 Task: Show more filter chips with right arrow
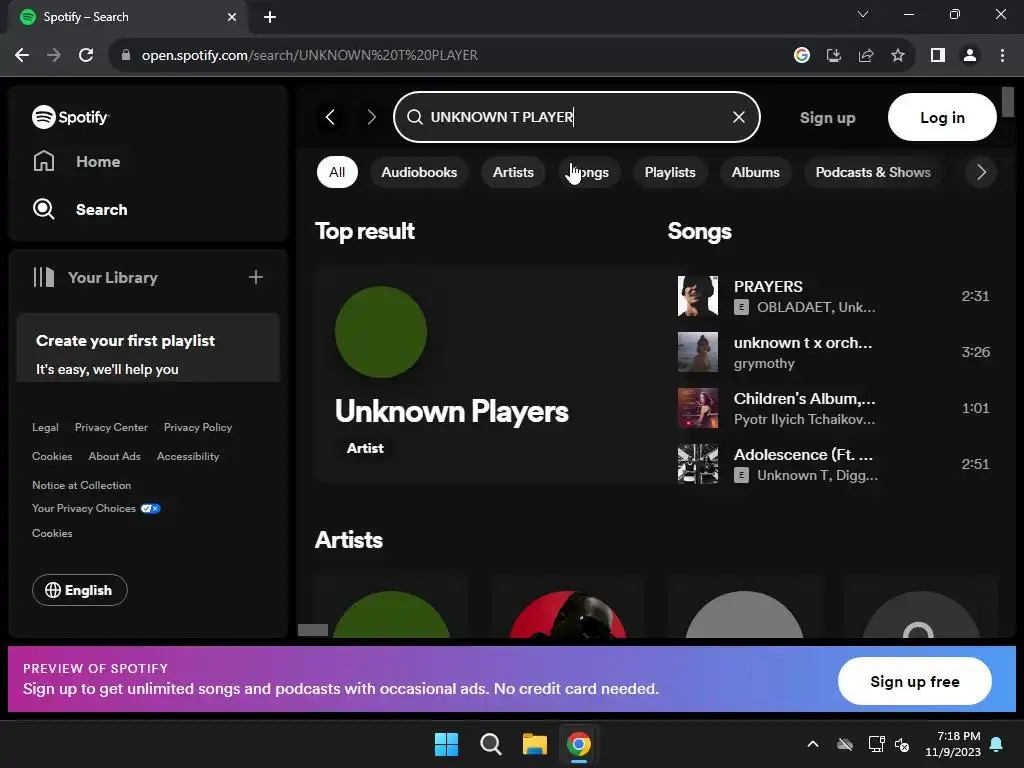point(981,172)
